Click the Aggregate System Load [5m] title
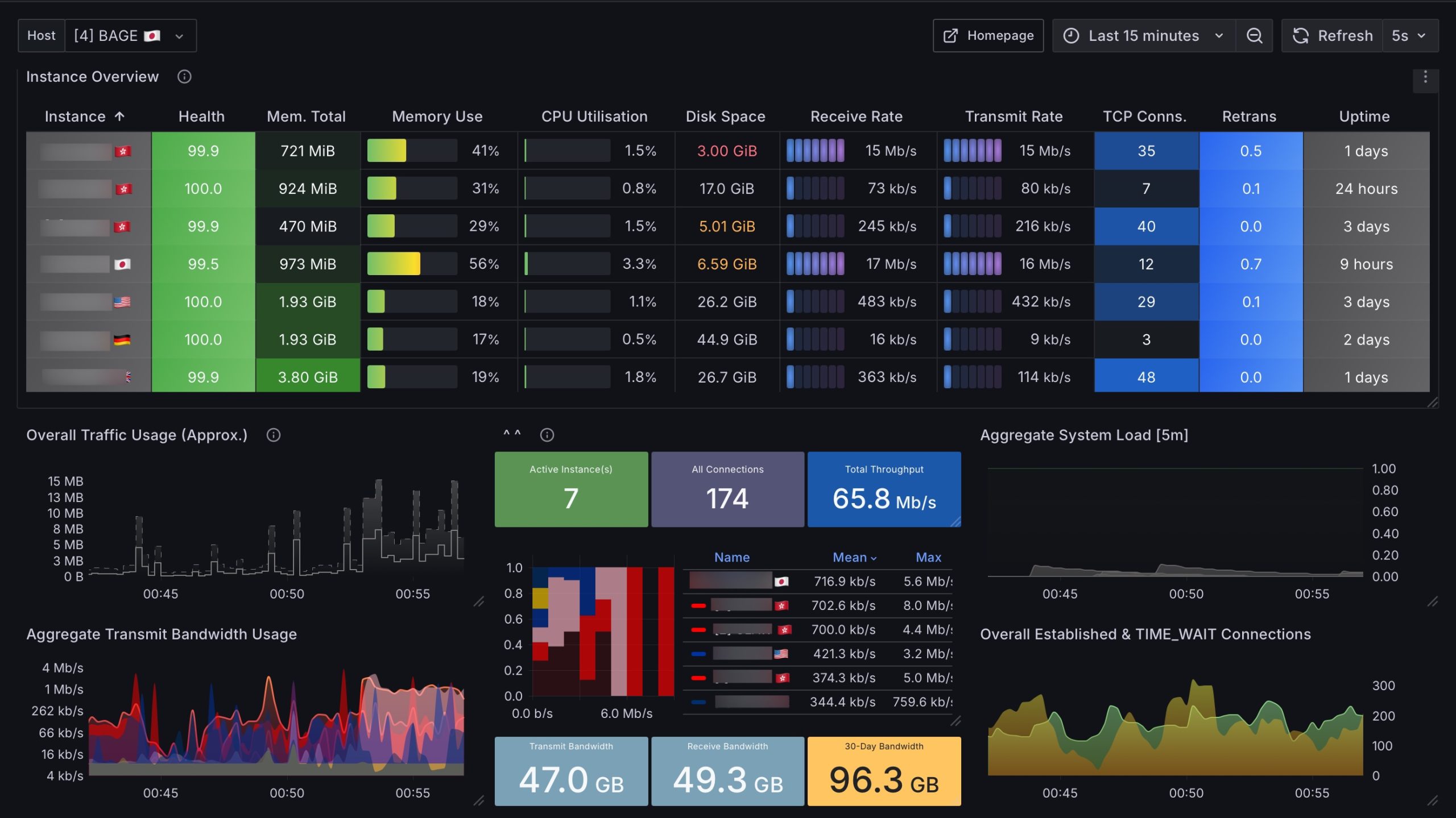This screenshot has height=818, width=1456. 1084,435
